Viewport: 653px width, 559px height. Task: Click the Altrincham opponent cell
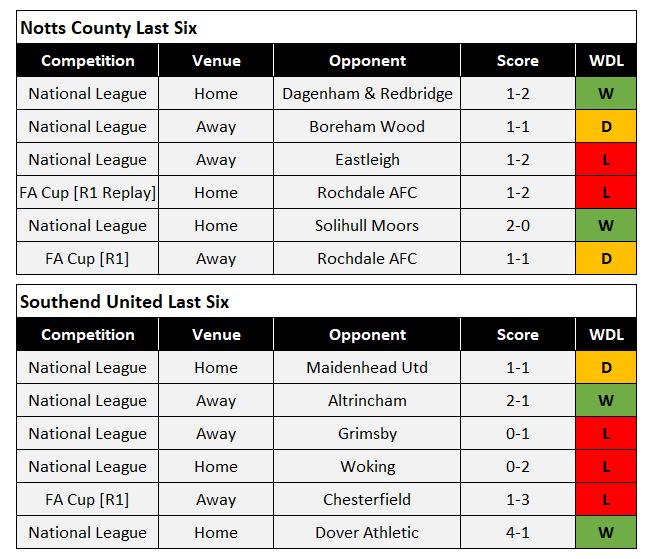(367, 401)
